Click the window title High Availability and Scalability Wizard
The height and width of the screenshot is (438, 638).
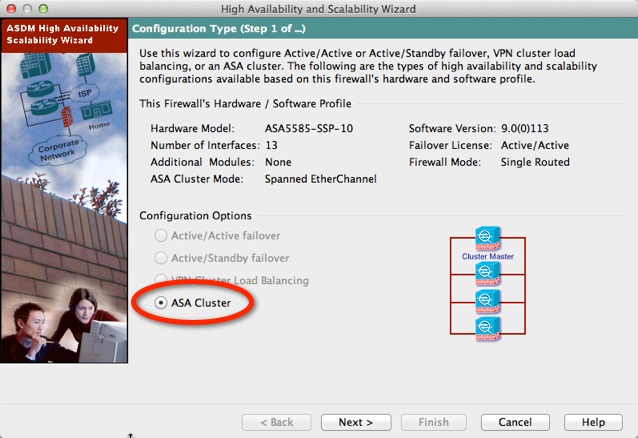[x=319, y=9]
